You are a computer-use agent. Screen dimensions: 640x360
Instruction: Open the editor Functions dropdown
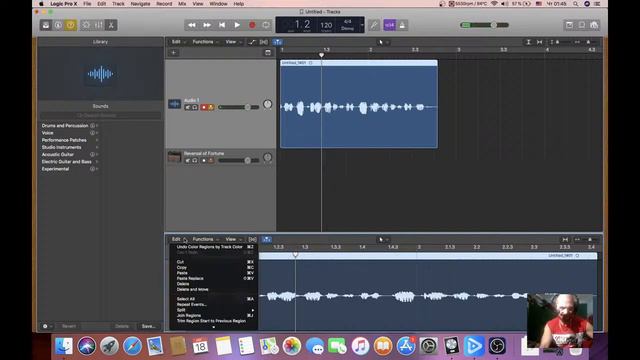(x=205, y=239)
